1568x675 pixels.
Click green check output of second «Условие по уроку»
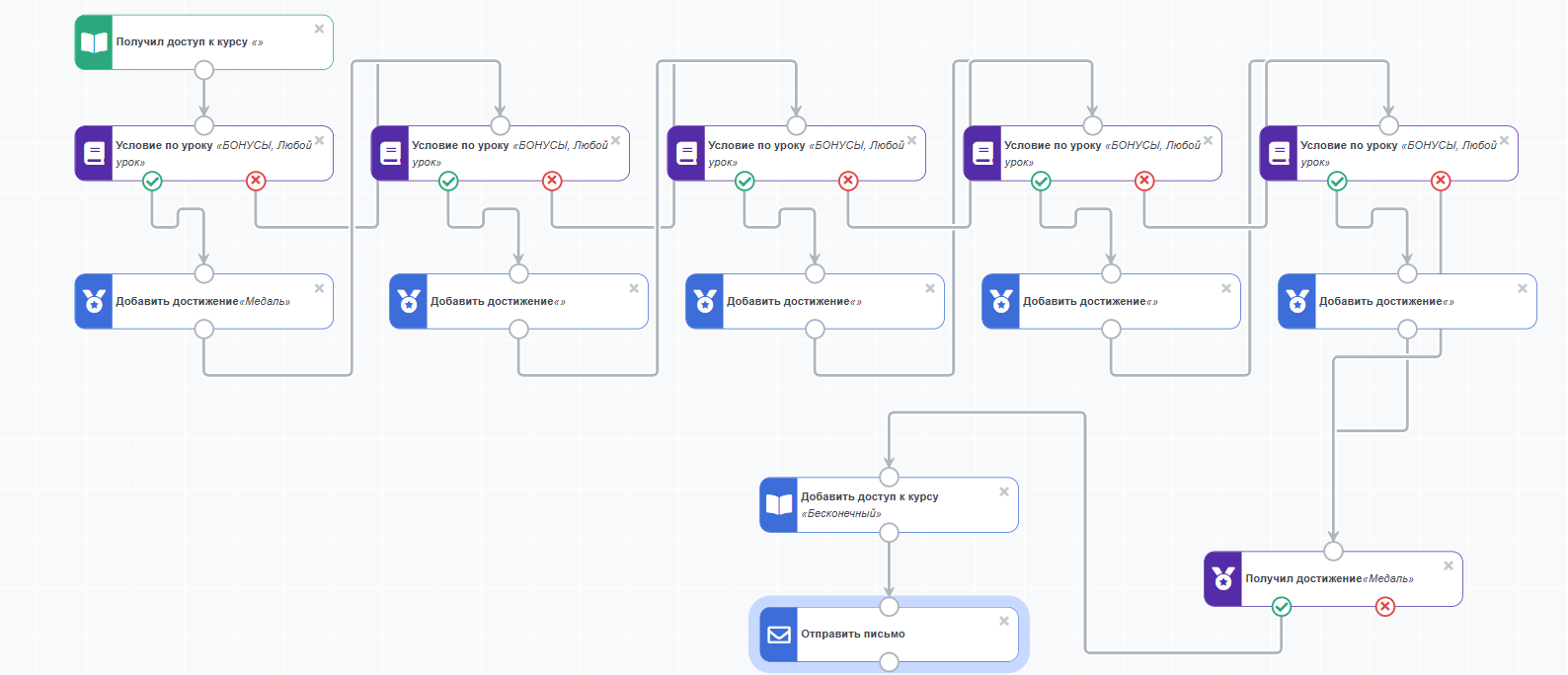(x=448, y=181)
